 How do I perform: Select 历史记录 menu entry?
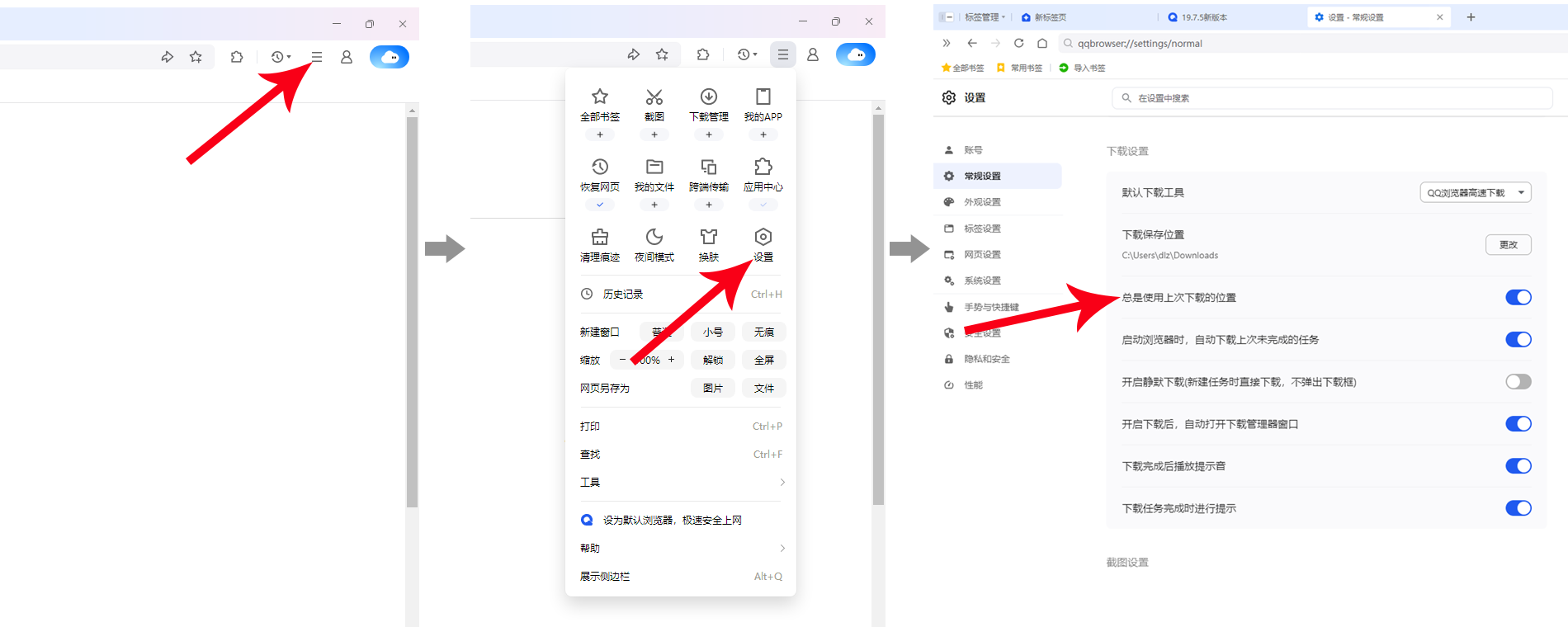[681, 294]
